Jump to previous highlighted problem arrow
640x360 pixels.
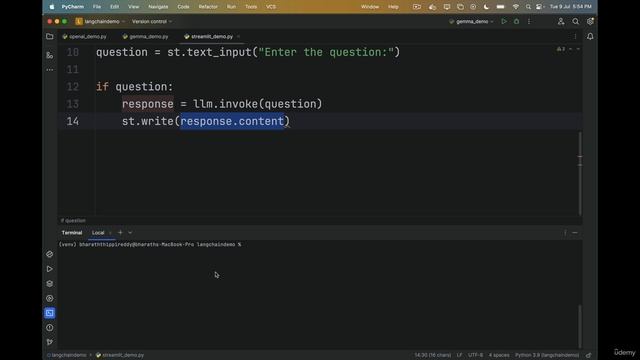click(571, 49)
